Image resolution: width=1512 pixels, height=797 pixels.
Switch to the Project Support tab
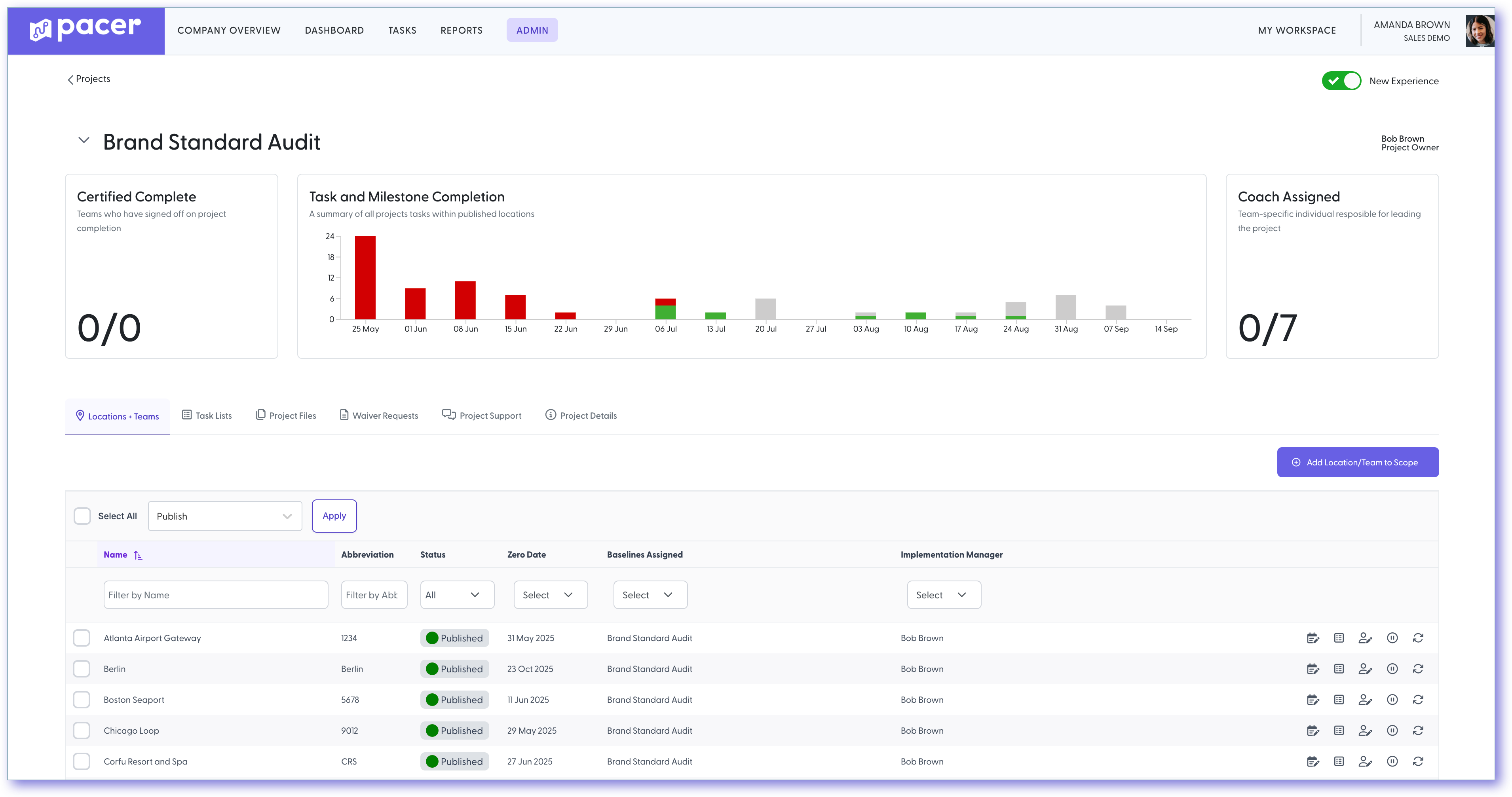tap(482, 416)
